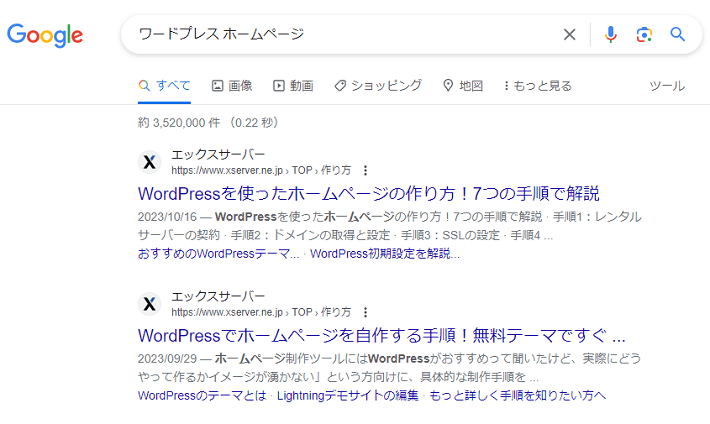Viewport: 710px width, 424px height.
Task: Open the 地図 tab
Action: tap(462, 86)
